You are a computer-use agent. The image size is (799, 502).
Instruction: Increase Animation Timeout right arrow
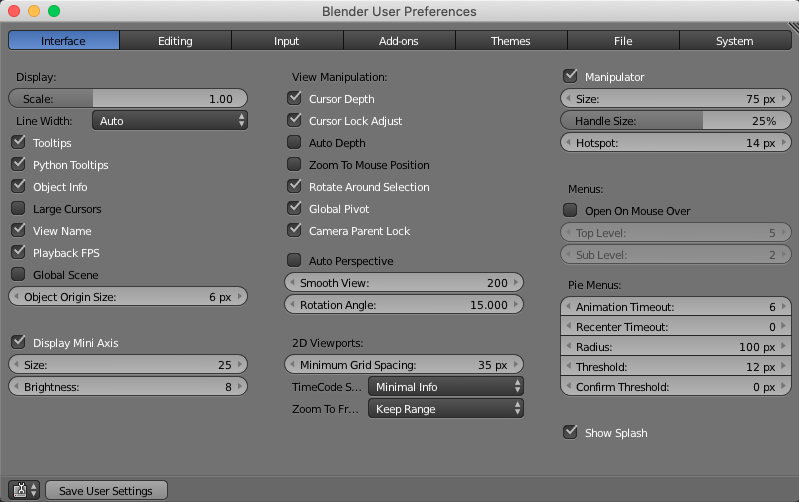784,306
